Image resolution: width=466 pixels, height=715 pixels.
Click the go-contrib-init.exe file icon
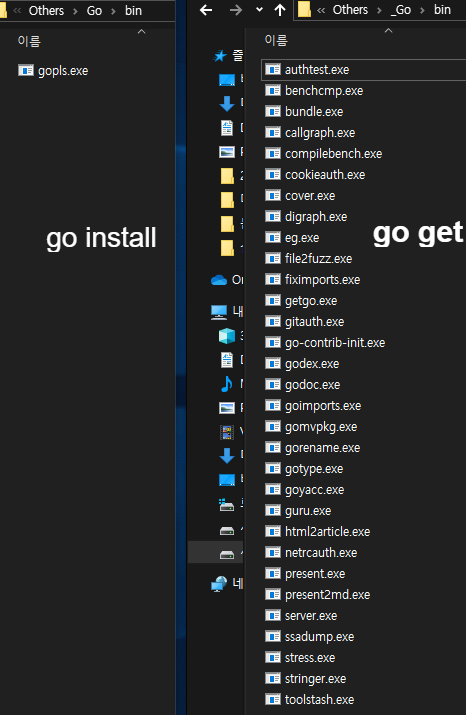pos(273,342)
